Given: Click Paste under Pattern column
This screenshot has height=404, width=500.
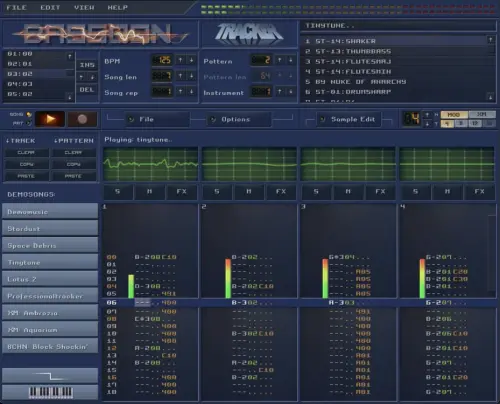Looking at the screenshot, I should 73,176.
